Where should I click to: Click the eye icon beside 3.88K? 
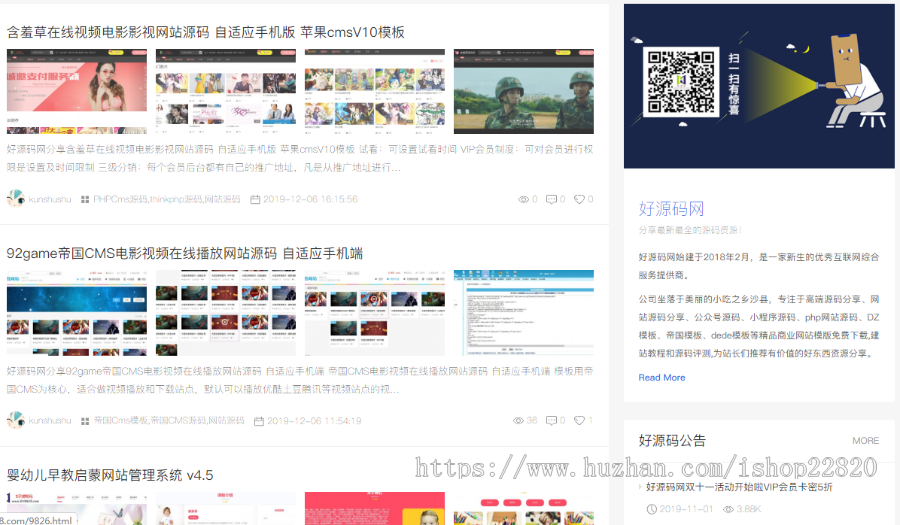pyautogui.click(x=728, y=509)
